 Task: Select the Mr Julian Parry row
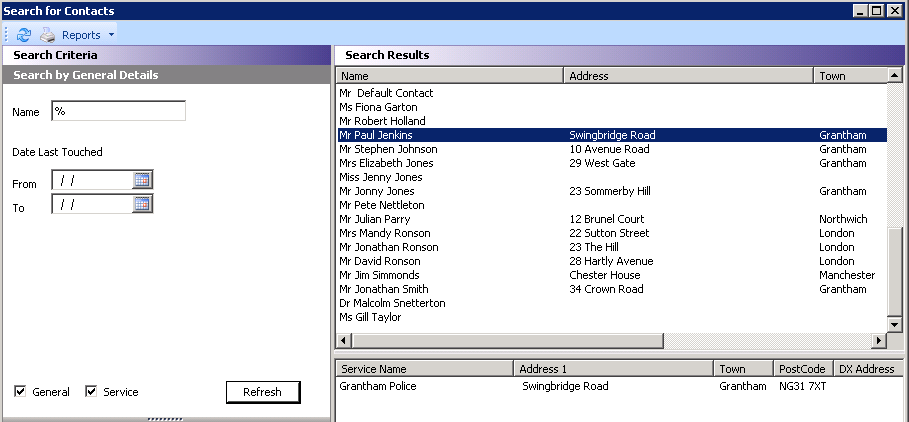pos(612,219)
